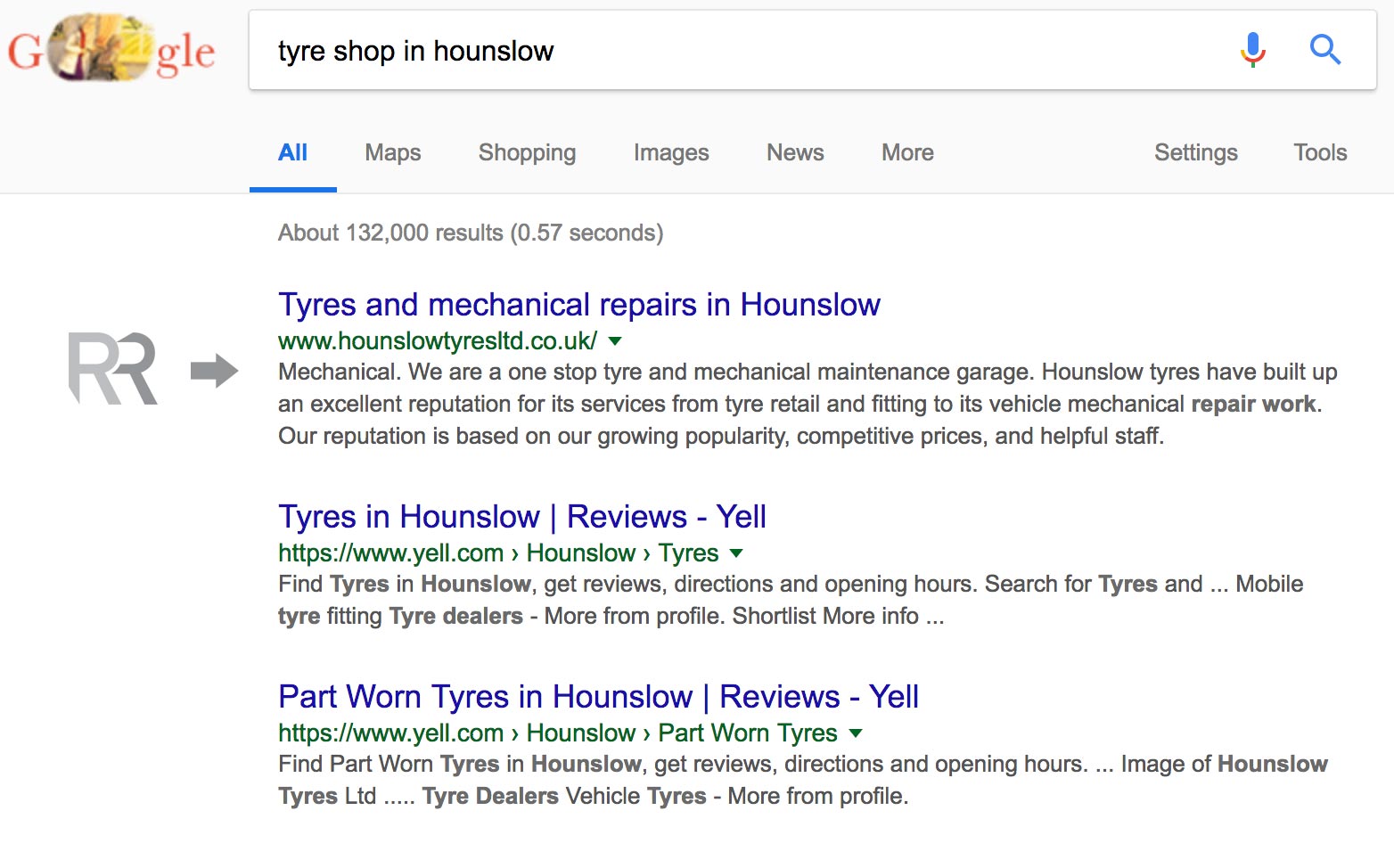The height and width of the screenshot is (868, 1394).
Task: View the News tab
Action: pos(795,152)
